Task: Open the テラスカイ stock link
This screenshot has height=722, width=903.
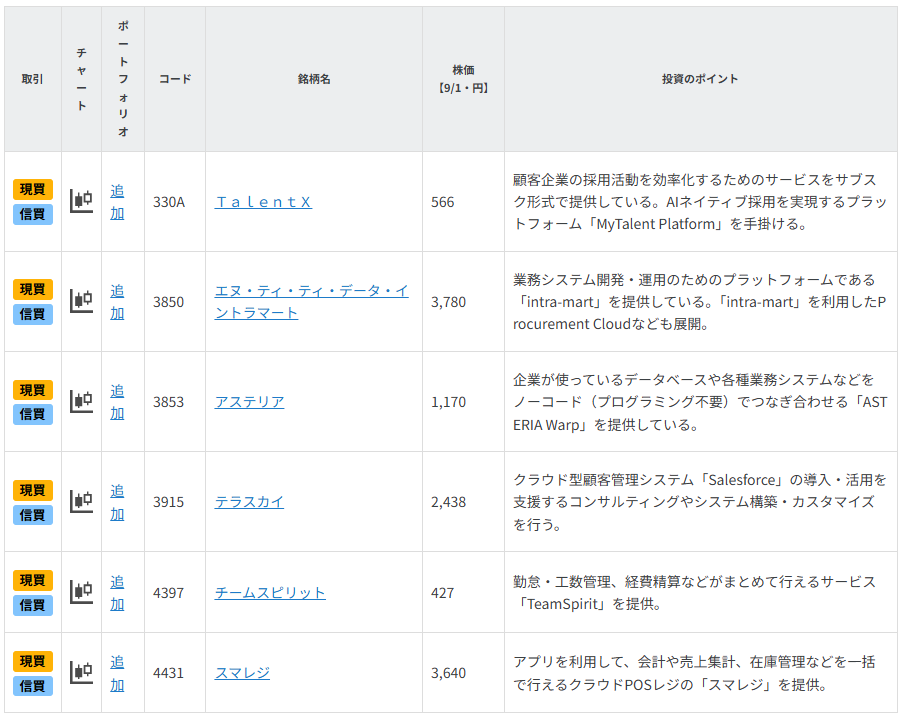Action: 249,502
